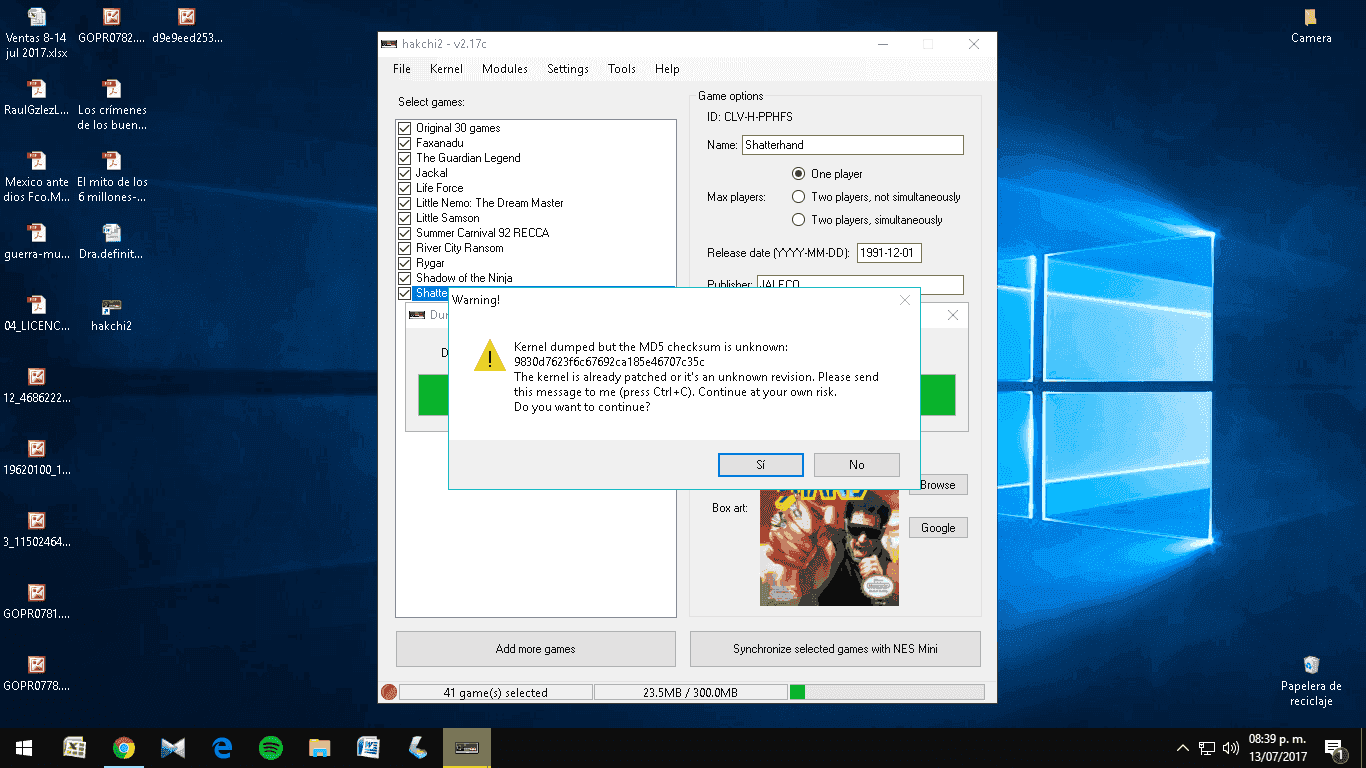Select the GOPR0778 desktop file icon
The width and height of the screenshot is (1366, 768).
[37, 673]
